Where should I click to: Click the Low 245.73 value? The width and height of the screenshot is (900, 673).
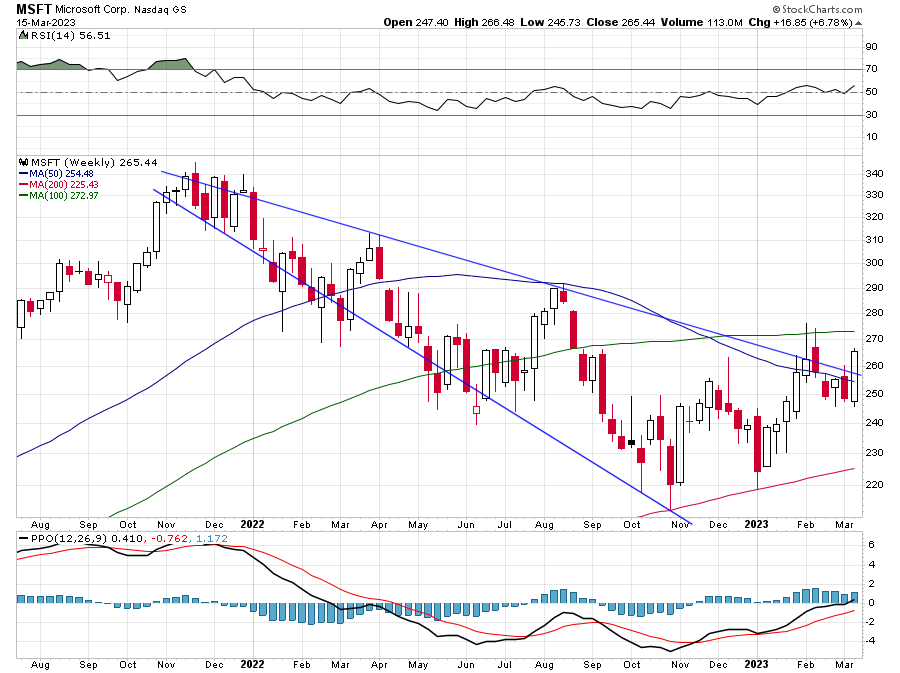click(550, 22)
